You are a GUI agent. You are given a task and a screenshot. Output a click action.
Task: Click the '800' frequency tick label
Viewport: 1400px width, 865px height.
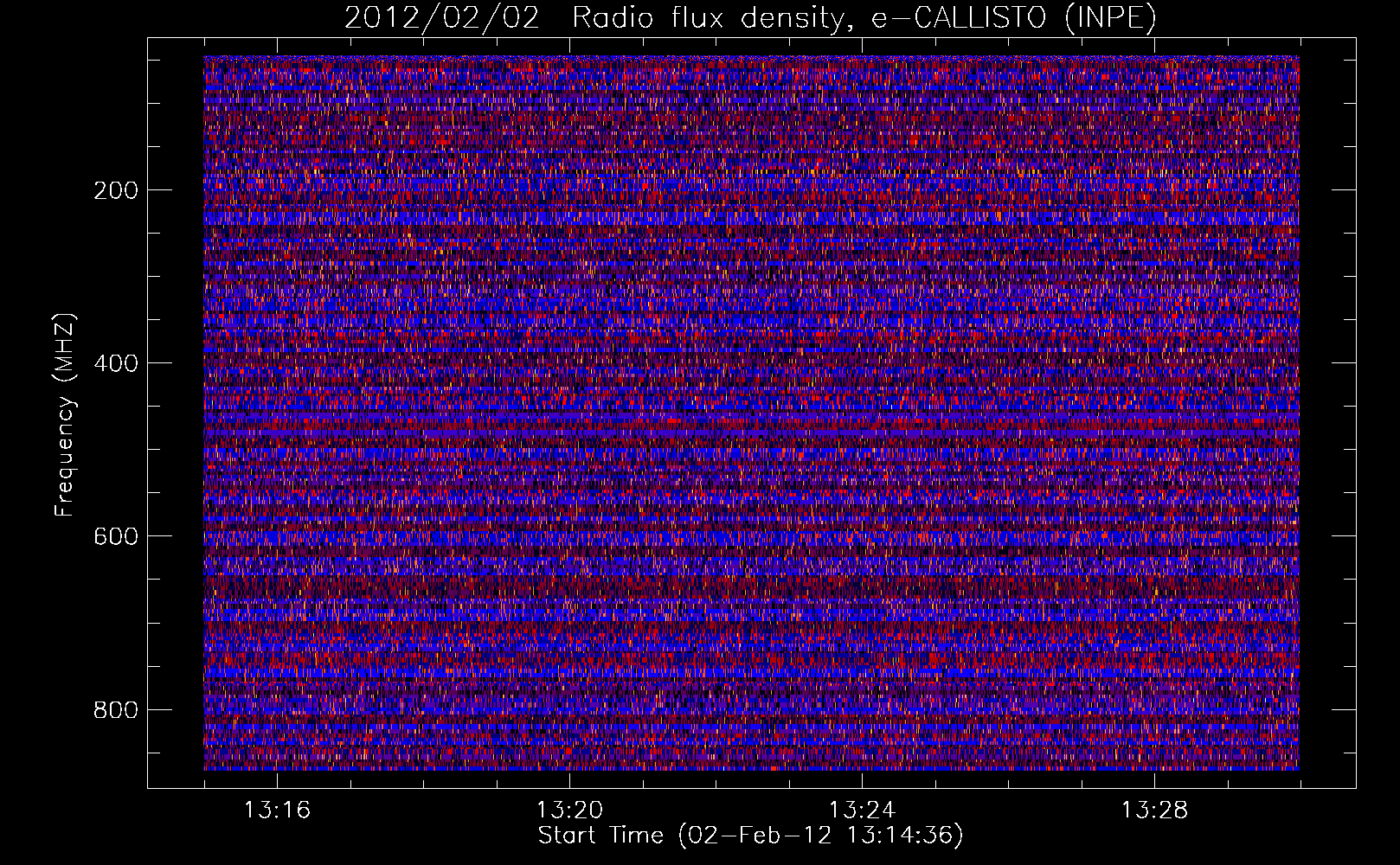115,710
